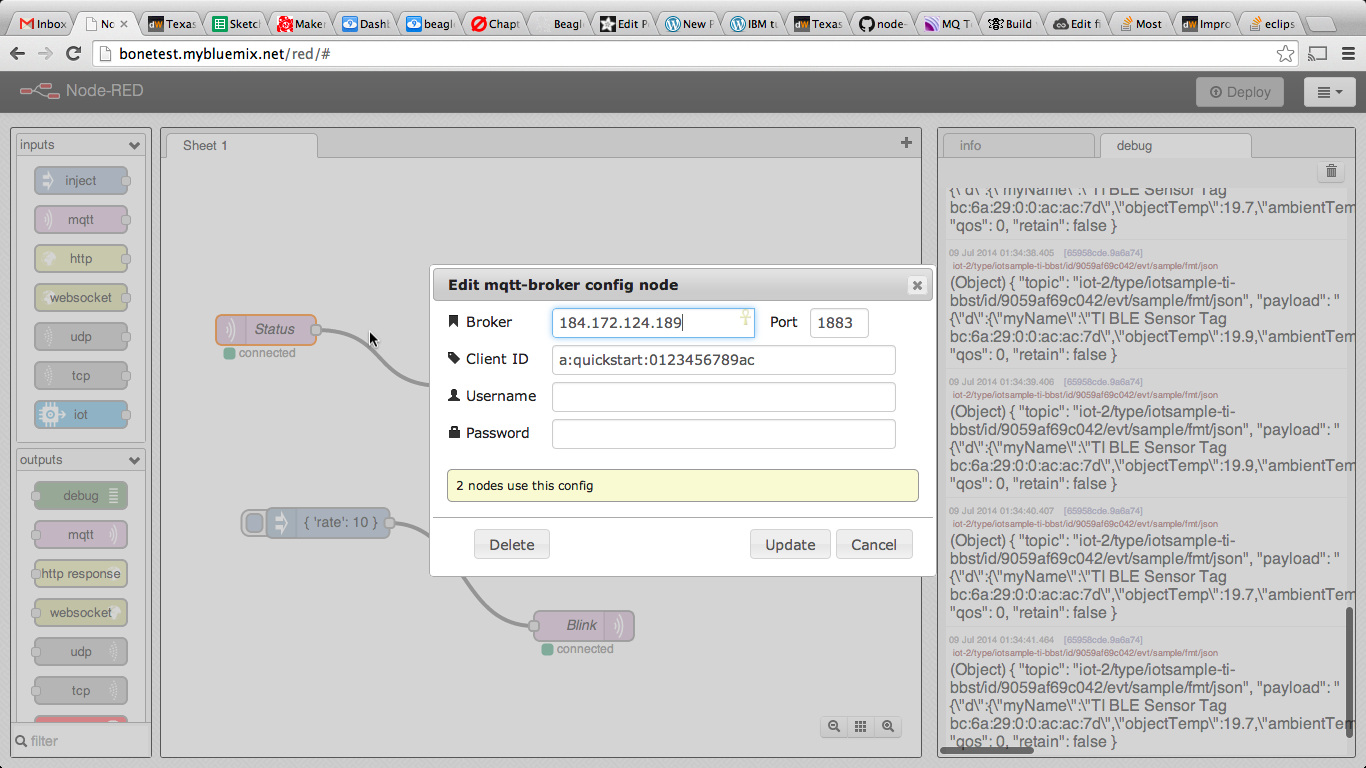Switch to the info tab
Screen dimensions: 1366x768
tap(1017, 145)
